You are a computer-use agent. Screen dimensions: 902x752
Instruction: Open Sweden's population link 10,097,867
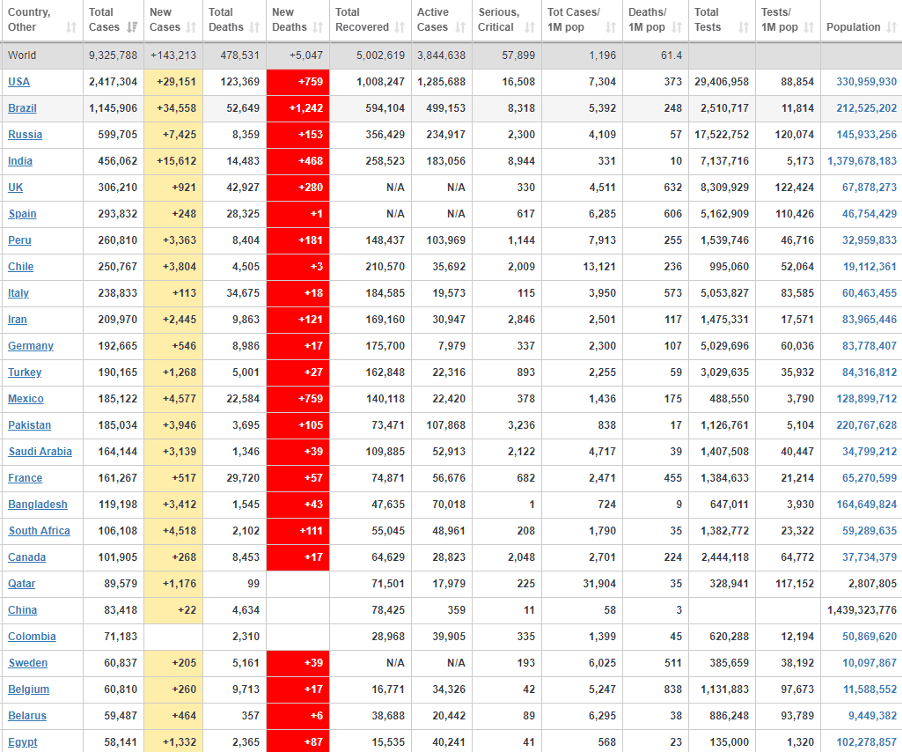tap(870, 663)
